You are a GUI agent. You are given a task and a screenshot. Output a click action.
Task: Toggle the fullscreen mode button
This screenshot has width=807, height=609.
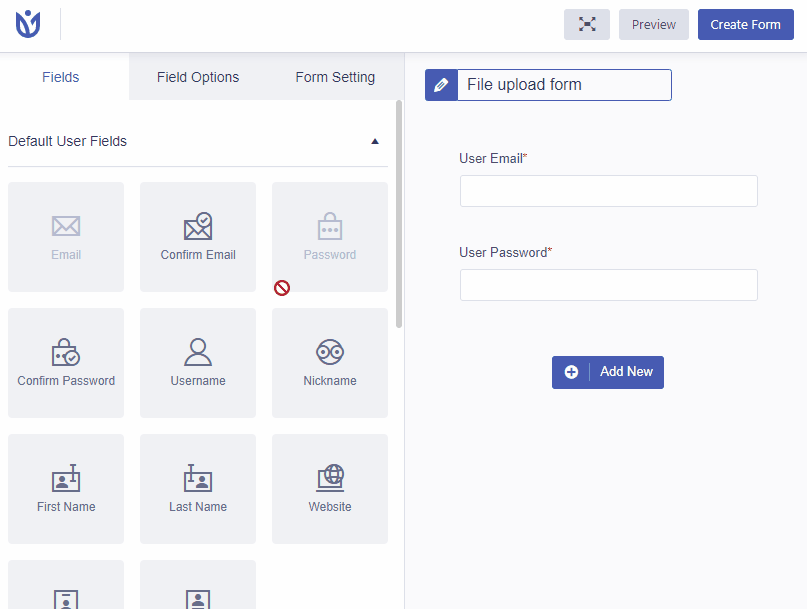[587, 24]
